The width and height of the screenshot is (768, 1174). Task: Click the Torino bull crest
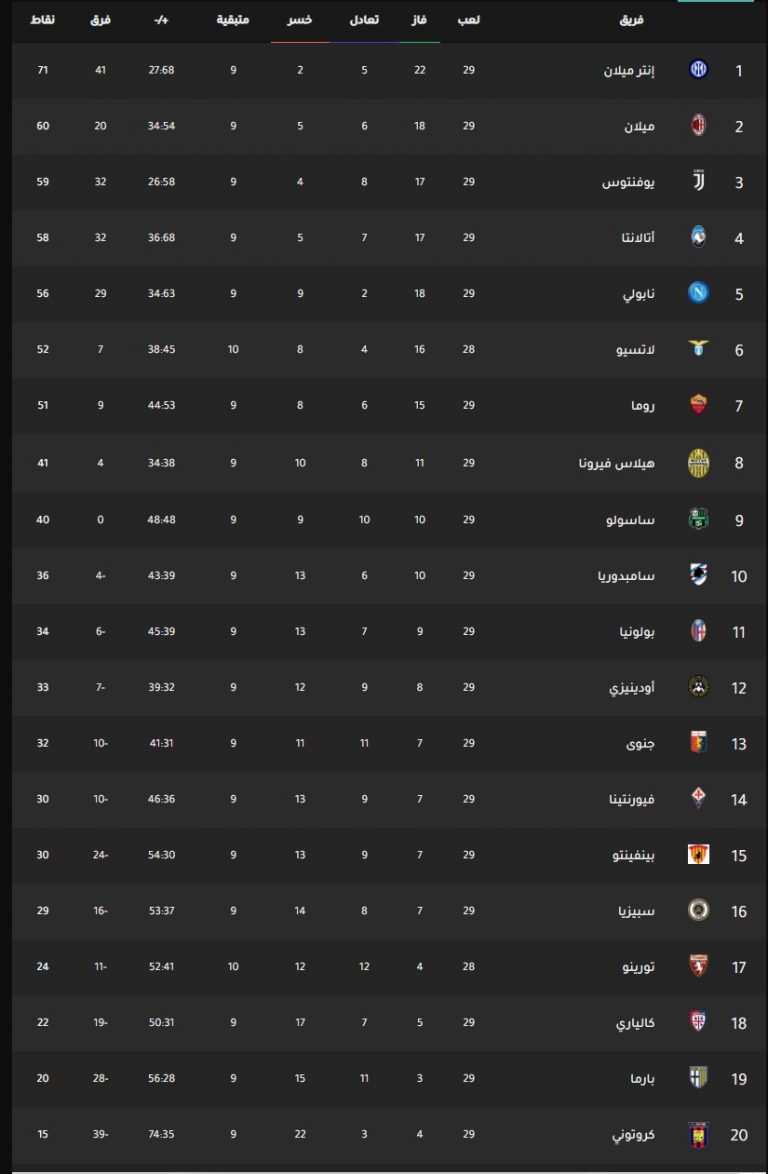pos(698,966)
